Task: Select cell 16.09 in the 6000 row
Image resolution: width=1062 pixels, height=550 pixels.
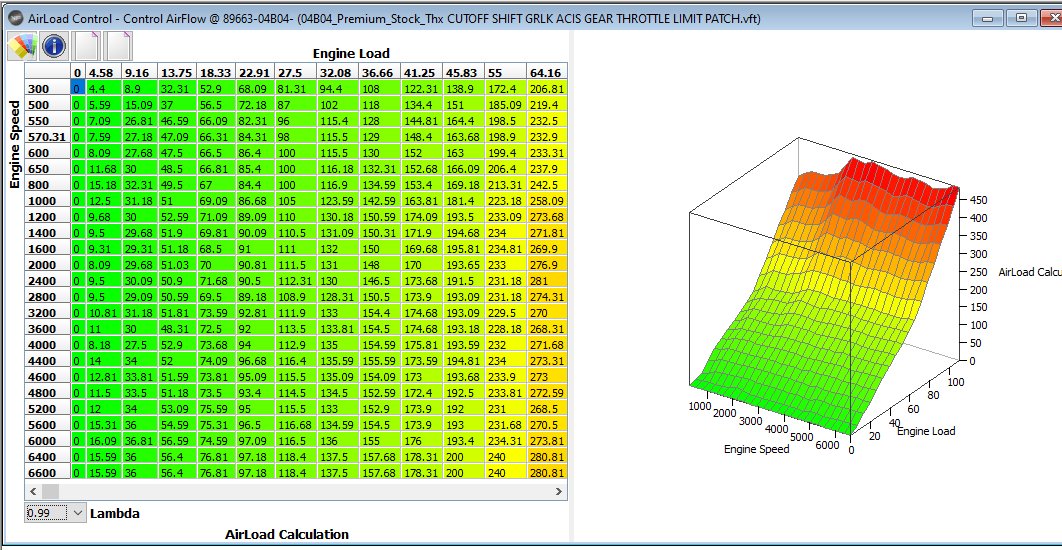Action: (x=104, y=440)
